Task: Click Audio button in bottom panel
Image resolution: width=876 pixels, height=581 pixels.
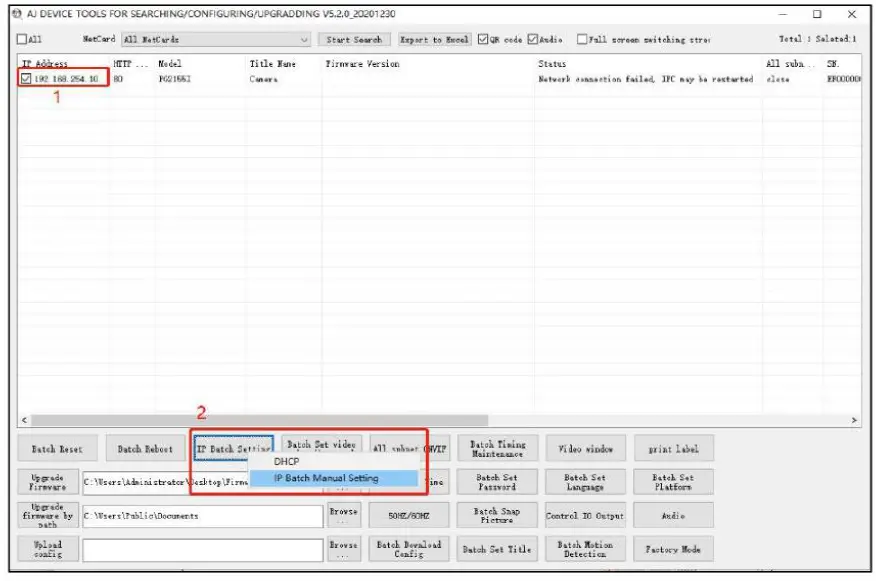Action: pos(673,515)
